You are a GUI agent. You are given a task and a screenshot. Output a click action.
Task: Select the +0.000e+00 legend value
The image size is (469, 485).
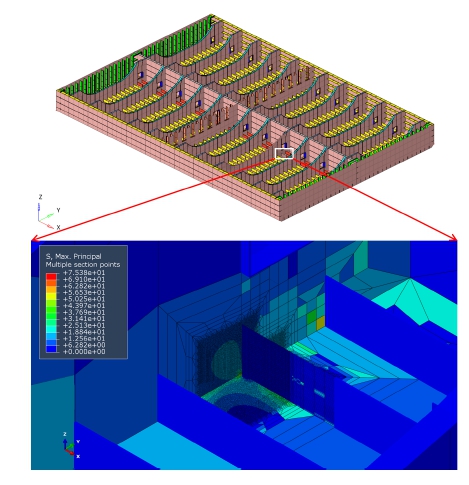point(84,352)
